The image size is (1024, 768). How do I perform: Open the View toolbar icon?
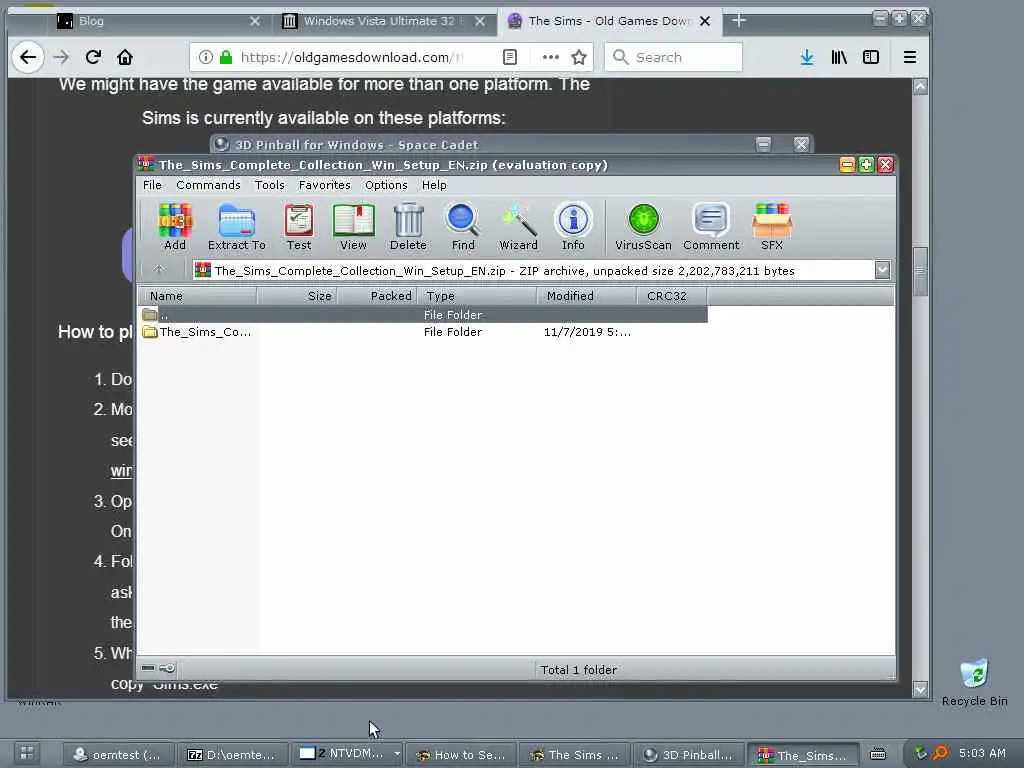(x=353, y=227)
